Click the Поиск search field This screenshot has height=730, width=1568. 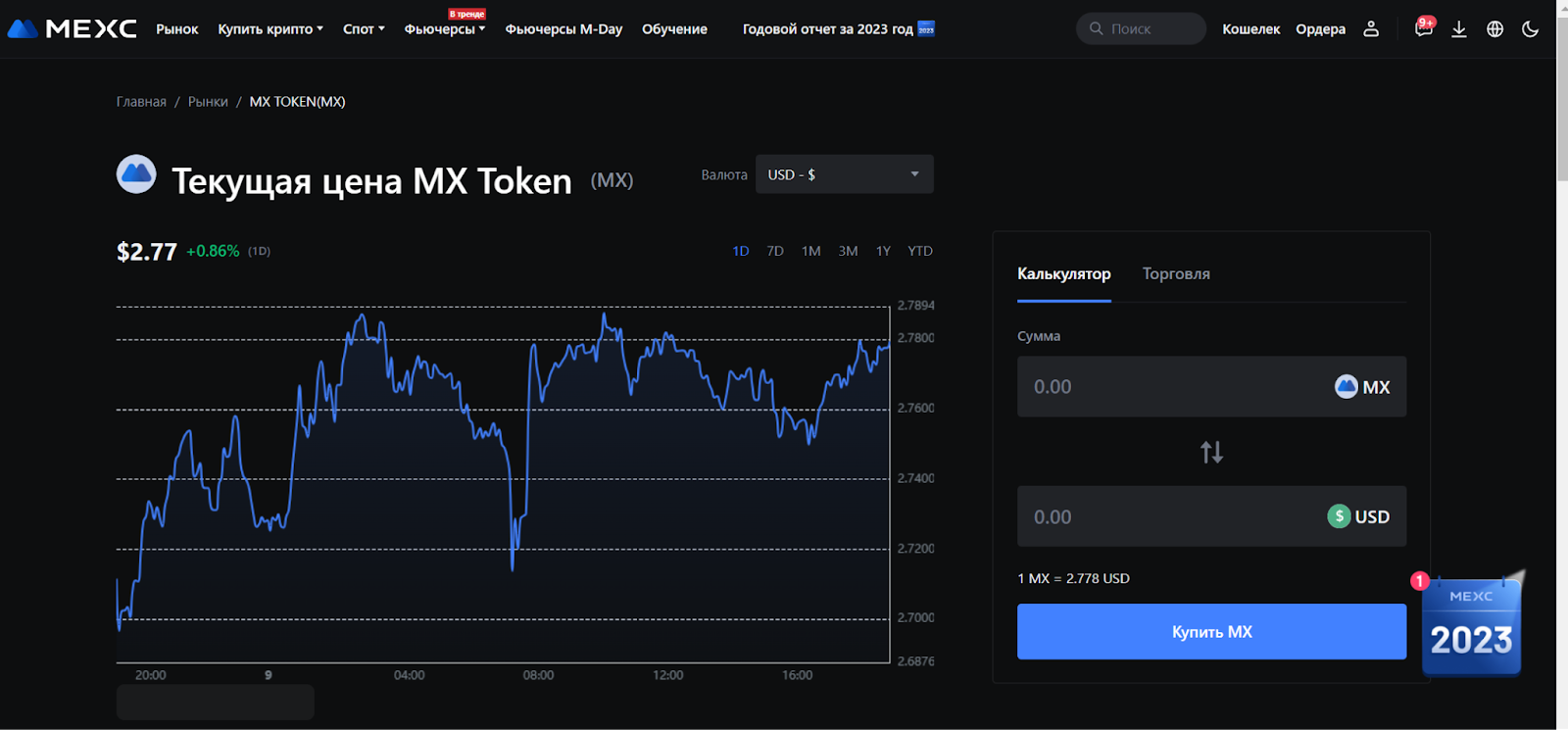1141,28
